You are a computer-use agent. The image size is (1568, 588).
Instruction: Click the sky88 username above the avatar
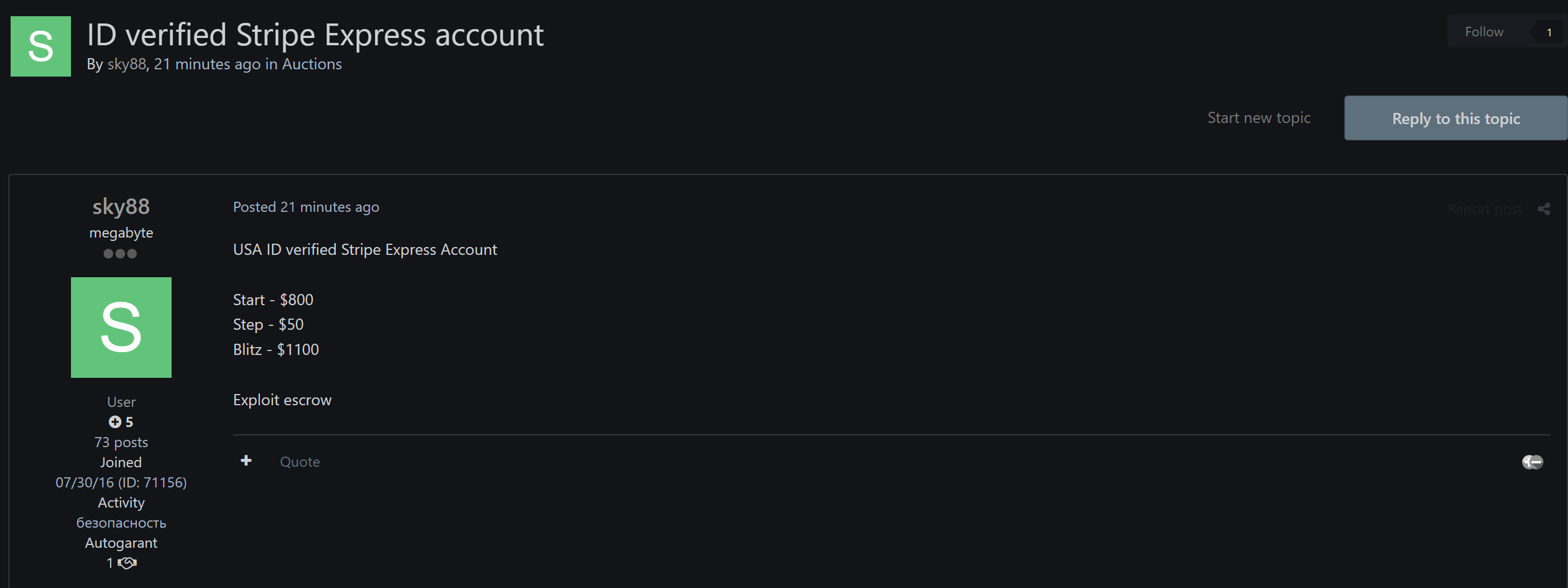coord(121,207)
